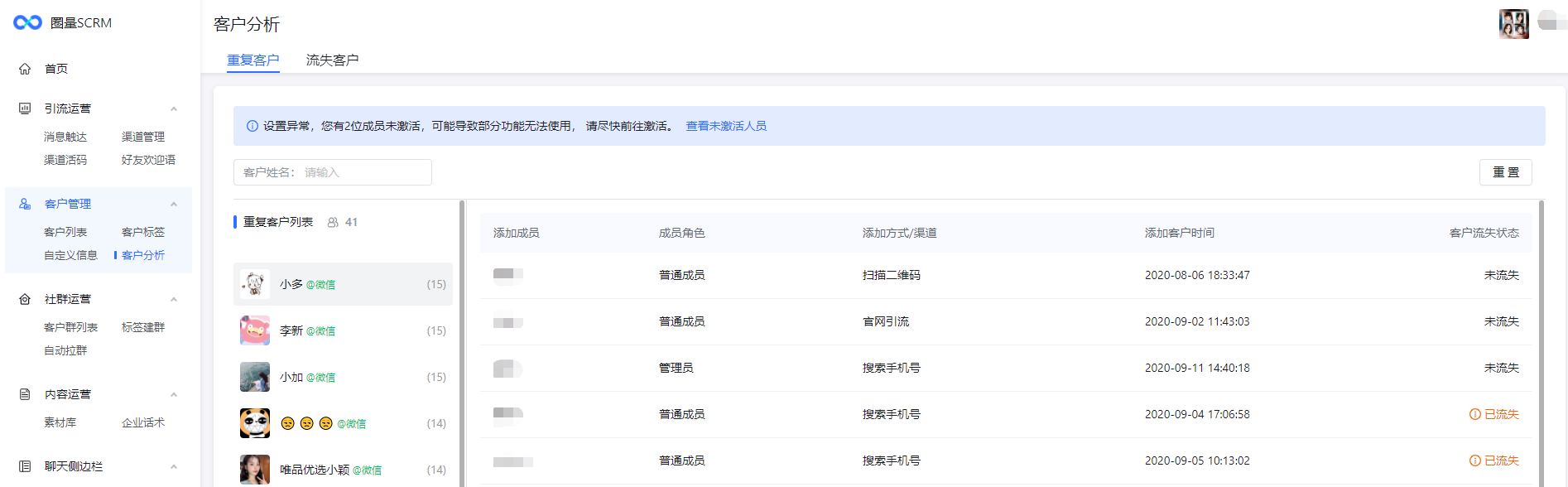Click the 内容运营 document icon
This screenshot has width=1568, height=487.
pyautogui.click(x=25, y=394)
